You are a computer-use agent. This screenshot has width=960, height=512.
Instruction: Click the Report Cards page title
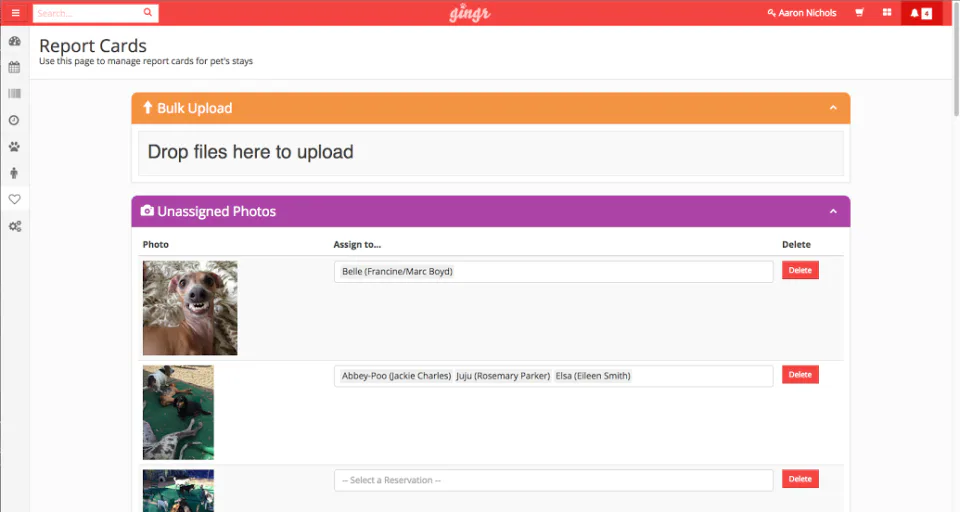(93, 46)
